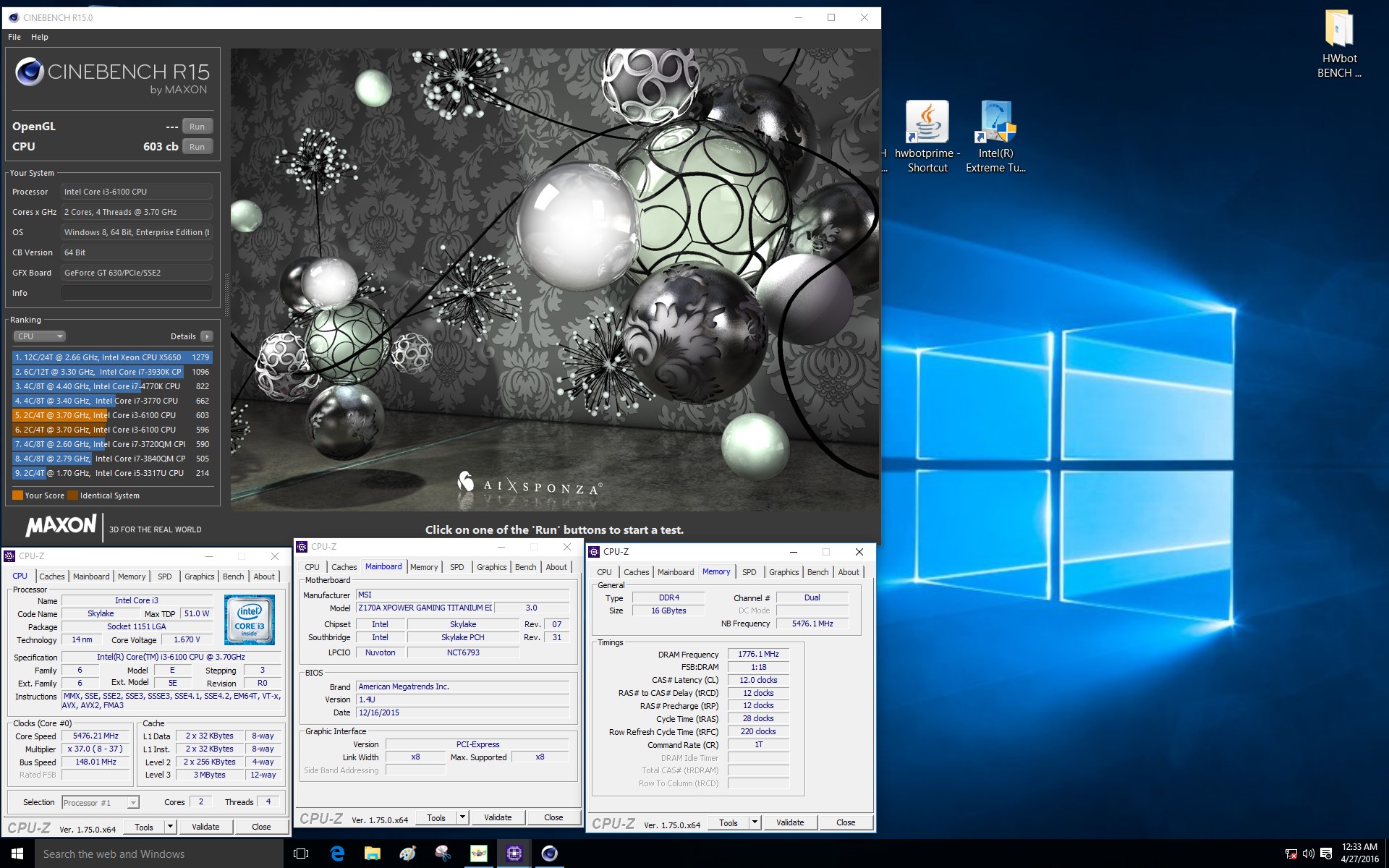
Task: Open the Paint taskbar icon
Action: tap(407, 854)
